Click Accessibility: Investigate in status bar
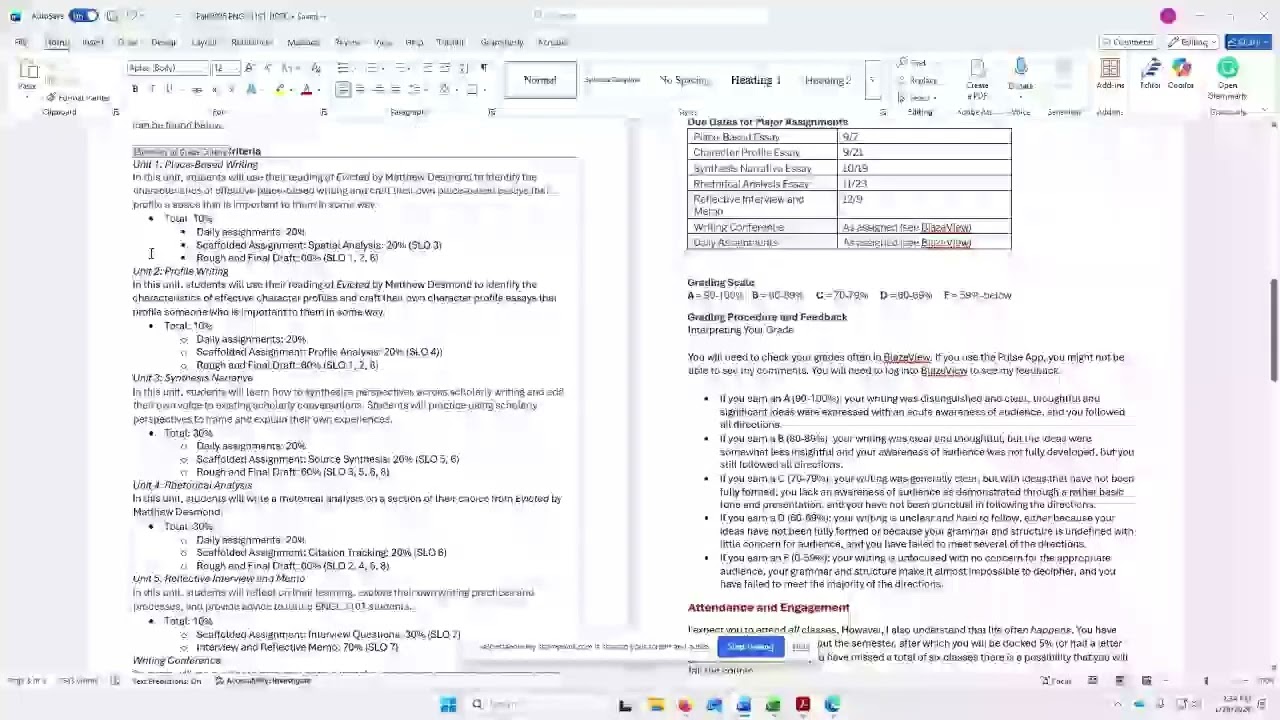 263,681
